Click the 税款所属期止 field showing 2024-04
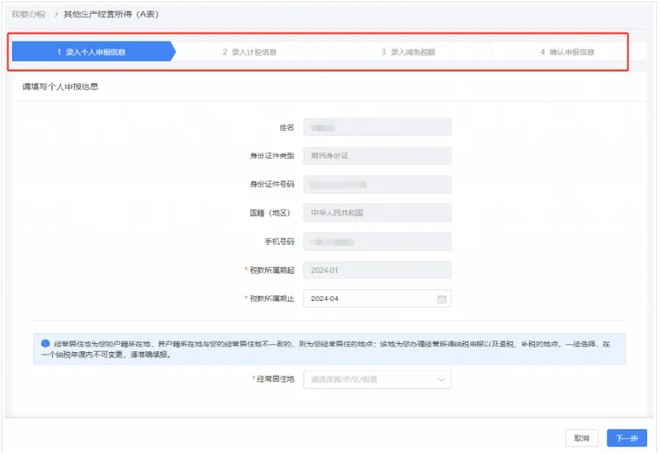Image resolution: width=660 pixels, height=455 pixels. click(x=377, y=298)
